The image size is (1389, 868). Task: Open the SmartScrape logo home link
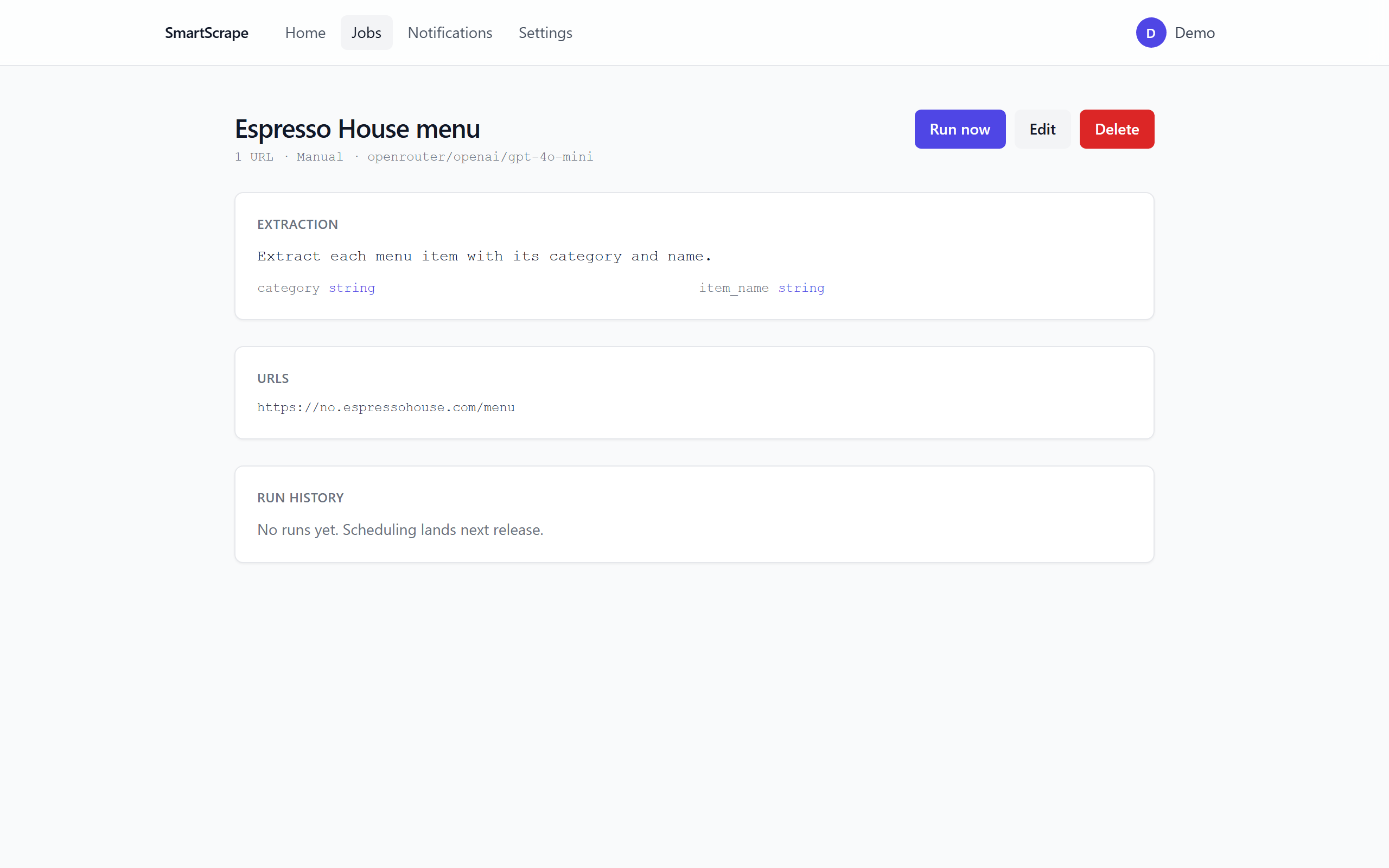(x=207, y=33)
